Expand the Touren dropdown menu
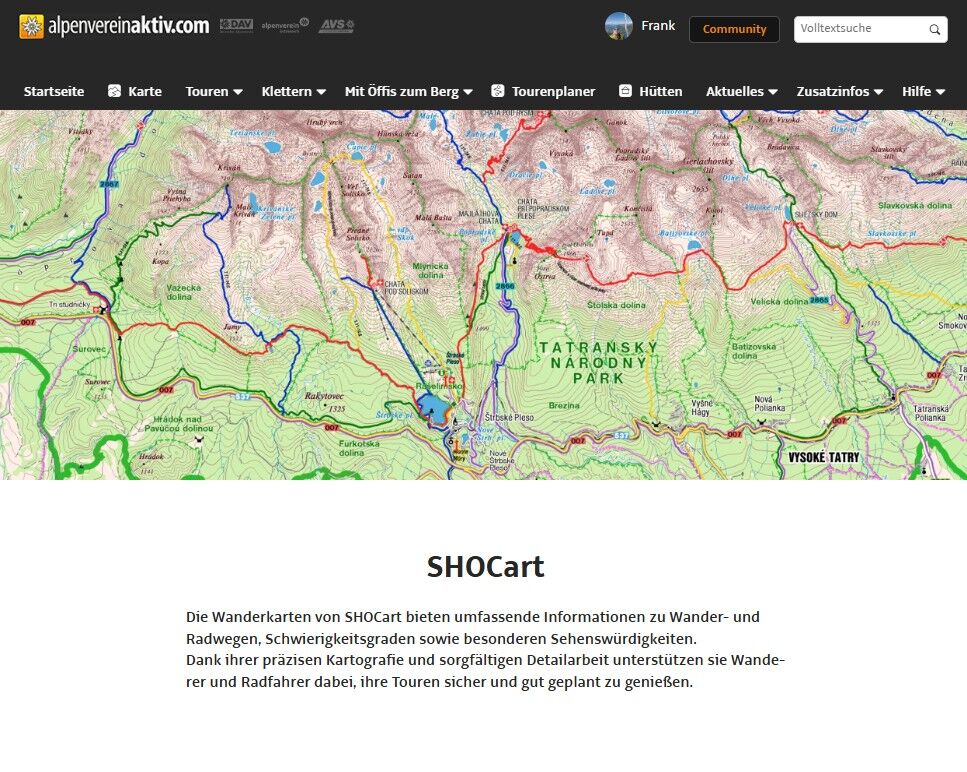Image resolution: width=967 pixels, height=772 pixels. pyautogui.click(x=214, y=91)
